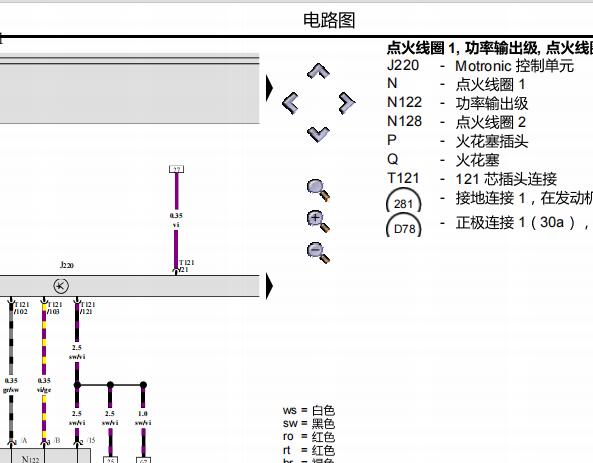
Task: Click the black triangle beside upper gray bar
Action: [269, 88]
